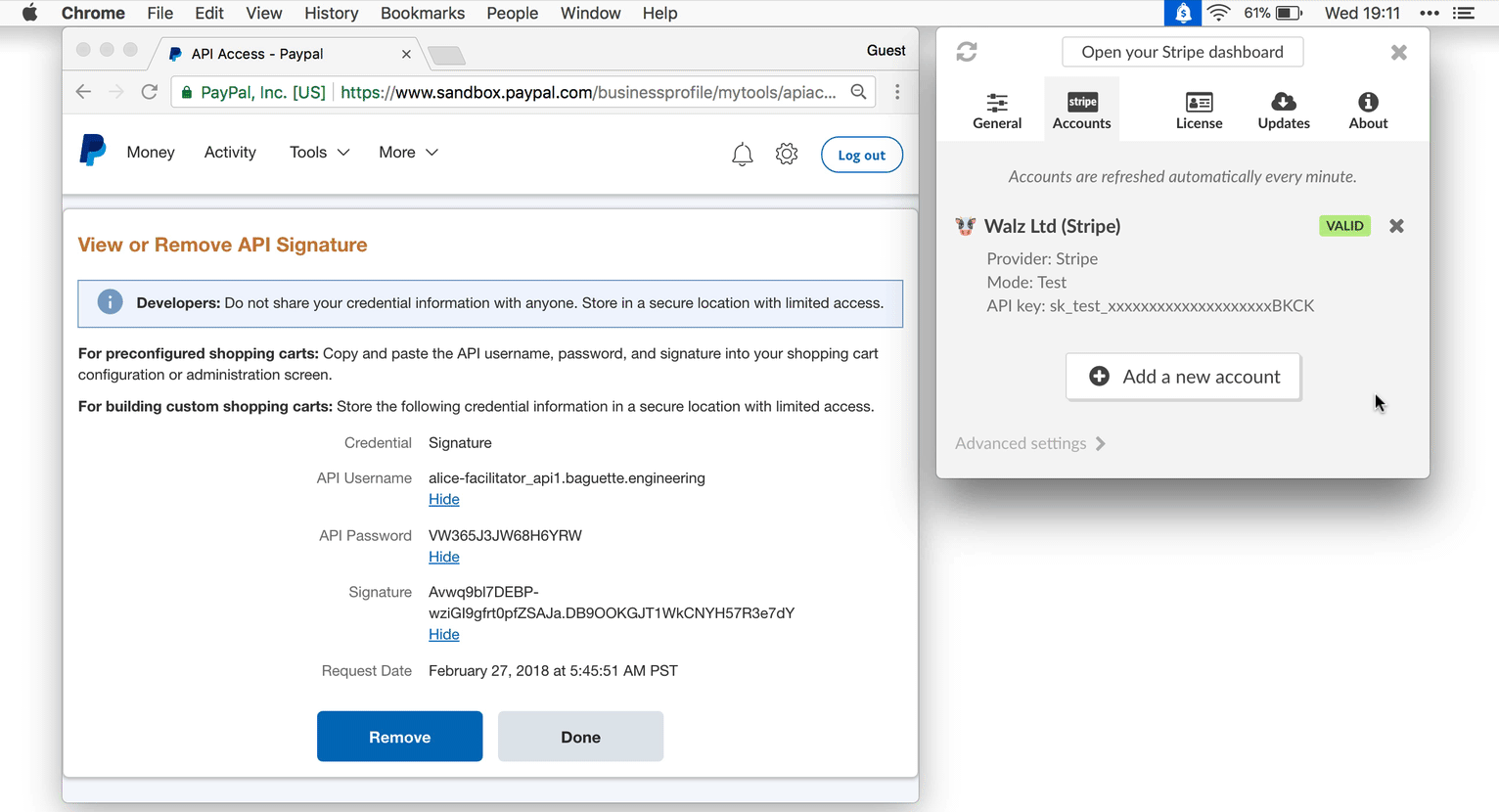Open the Updates tab

[x=1283, y=111]
